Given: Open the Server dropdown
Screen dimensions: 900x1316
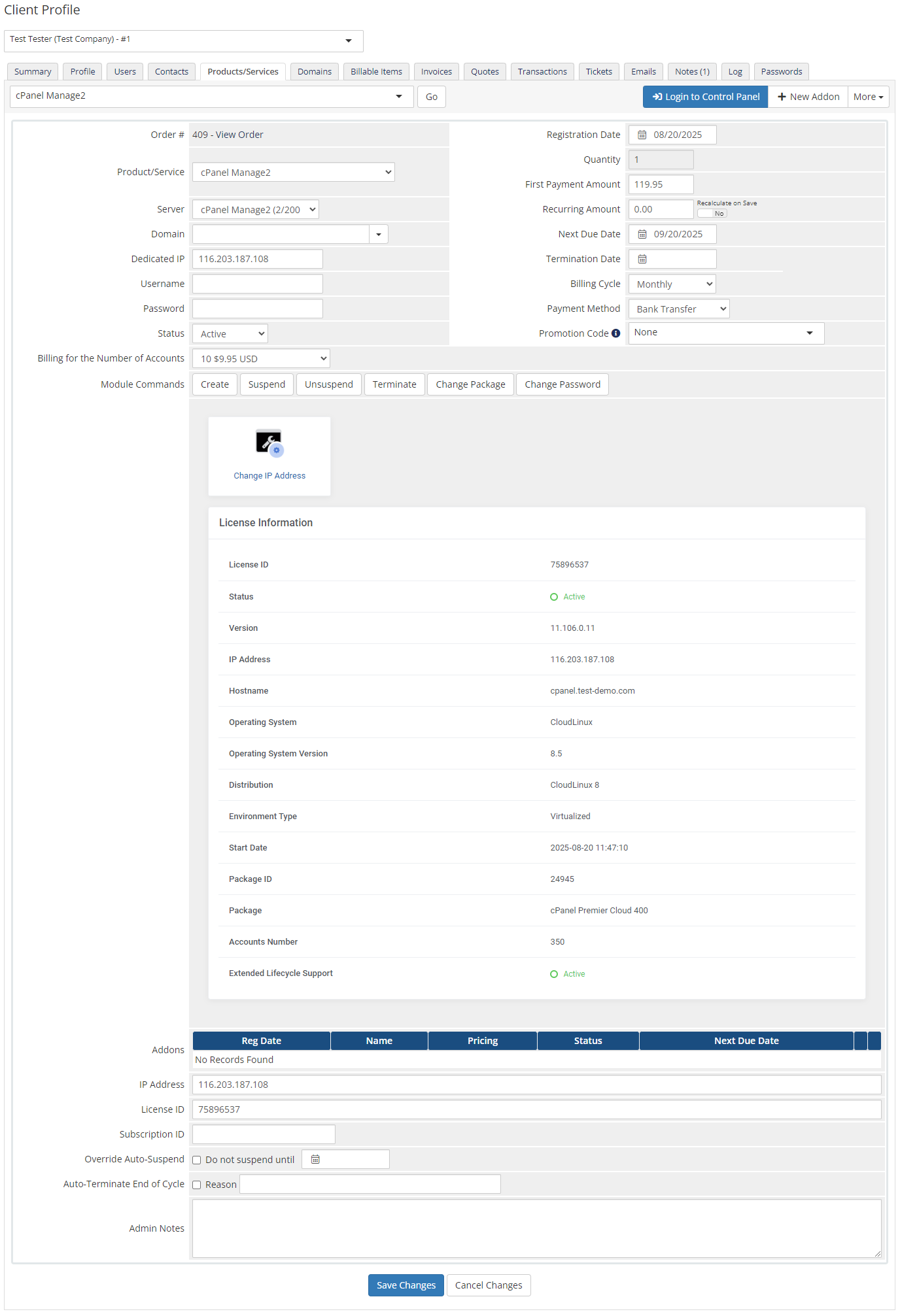Looking at the screenshot, I should (256, 209).
